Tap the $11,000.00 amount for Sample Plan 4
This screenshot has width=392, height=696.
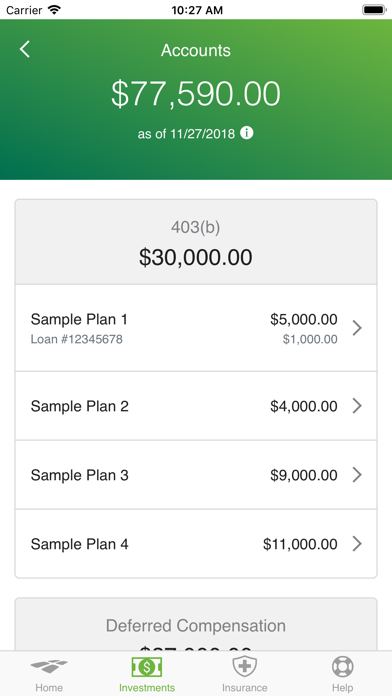[300, 544]
